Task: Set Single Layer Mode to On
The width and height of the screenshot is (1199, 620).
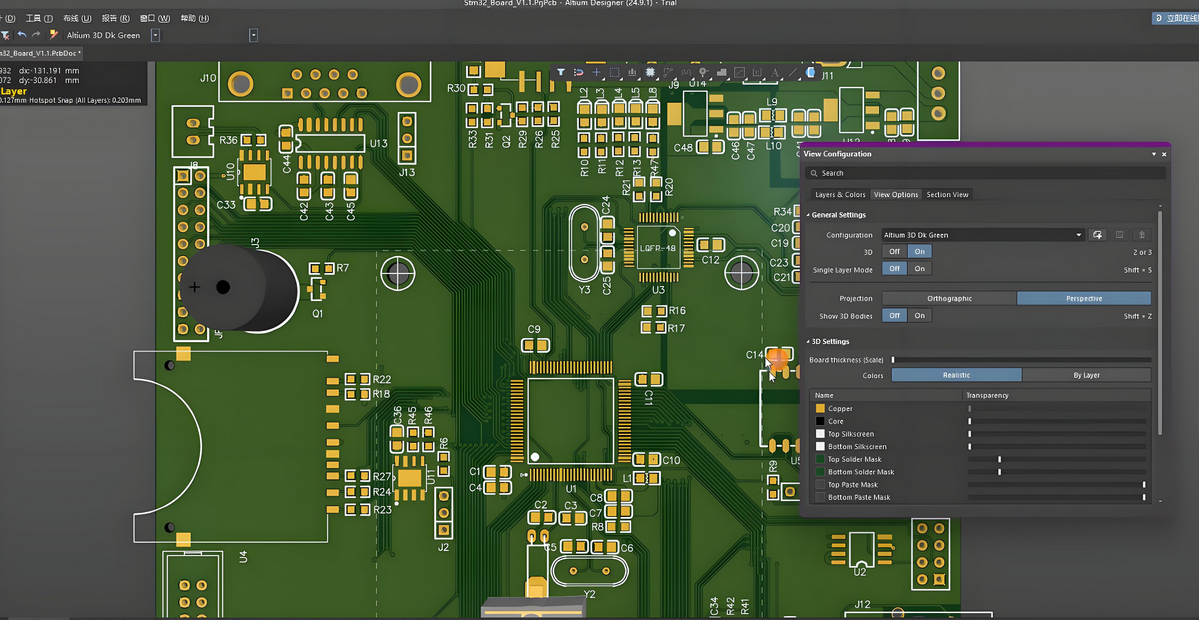Action: point(920,268)
